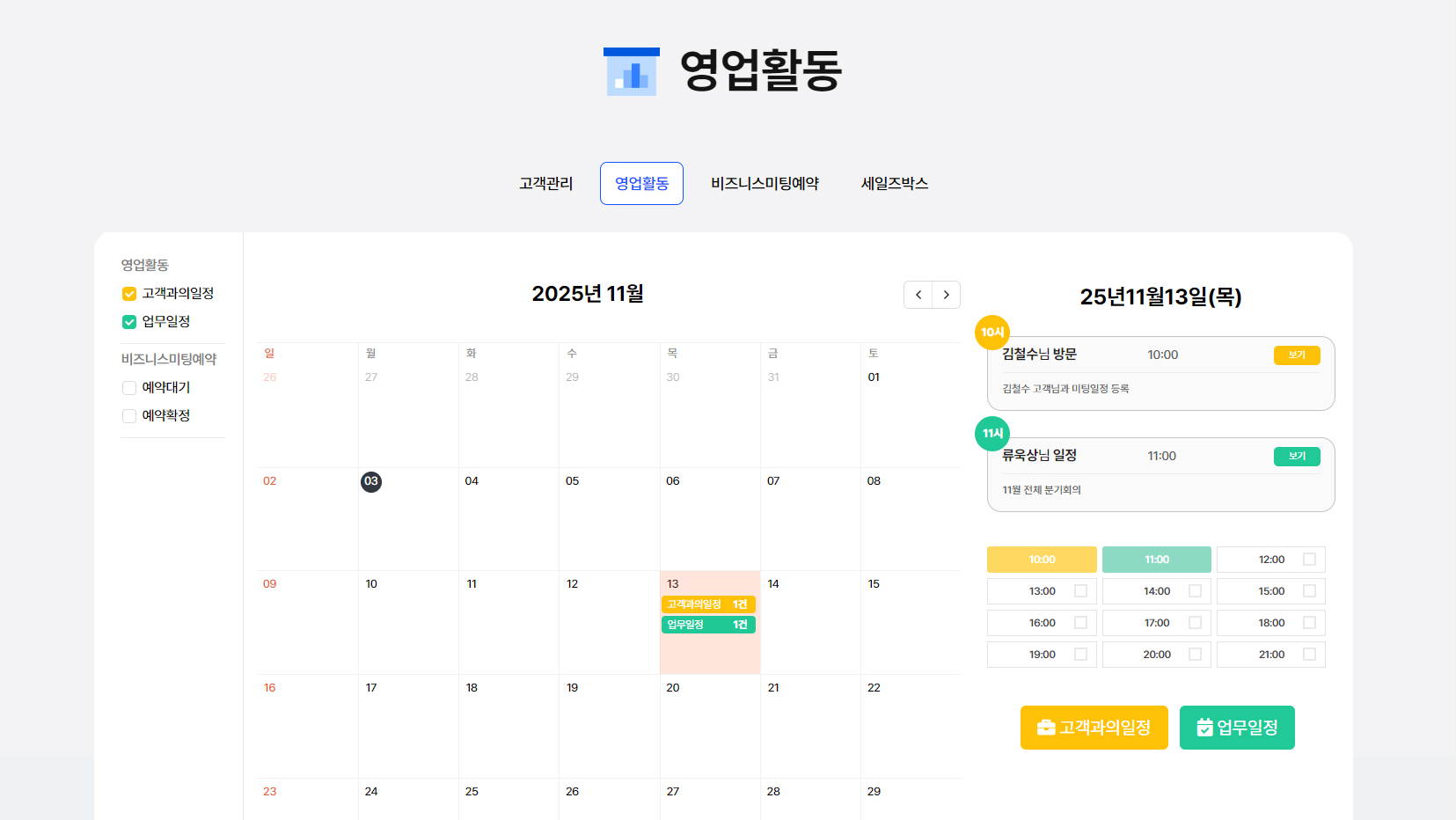Click description 11월 전체 분기회의
The image size is (1456, 820).
point(1042,490)
